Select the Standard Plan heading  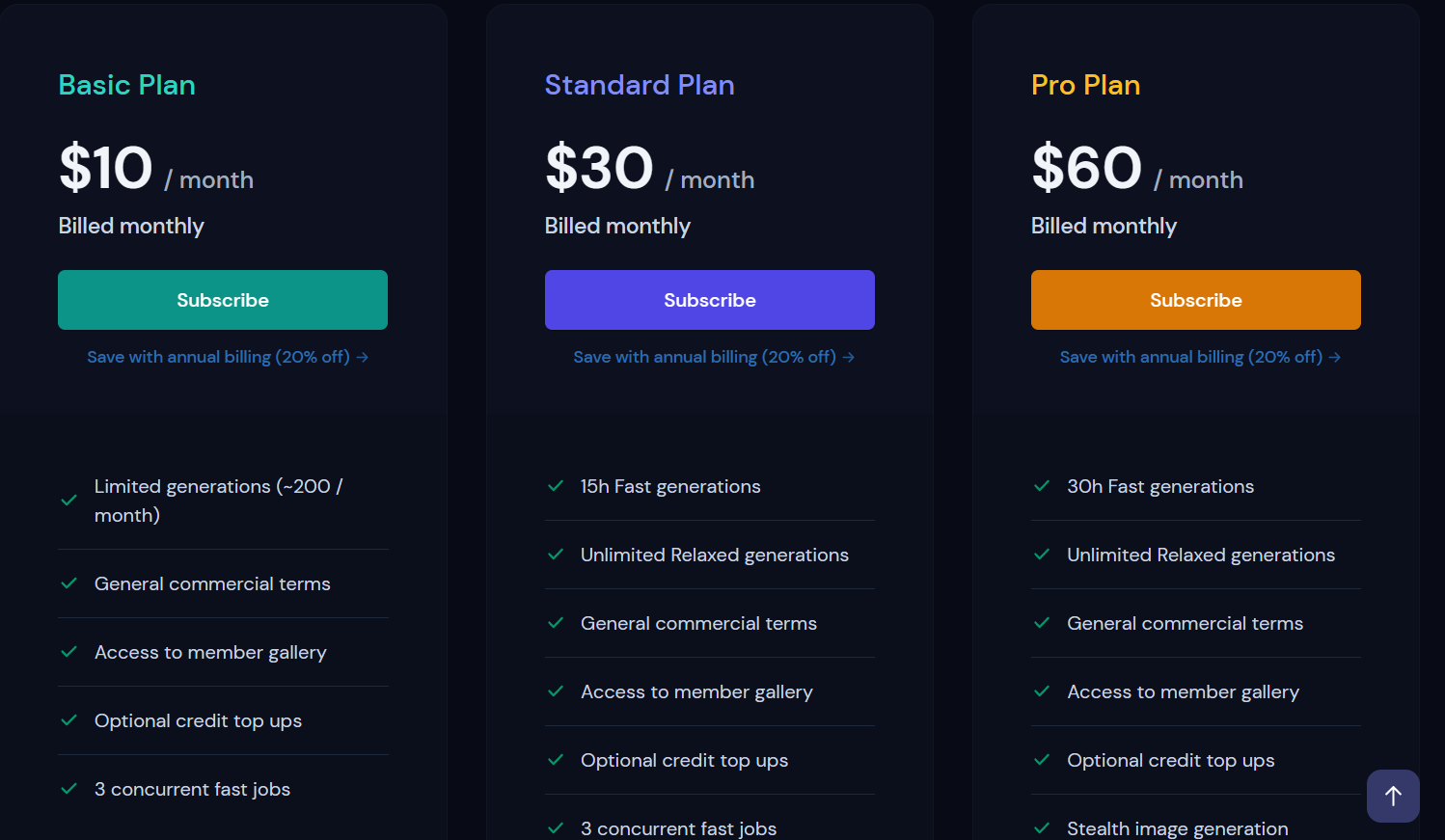[639, 85]
